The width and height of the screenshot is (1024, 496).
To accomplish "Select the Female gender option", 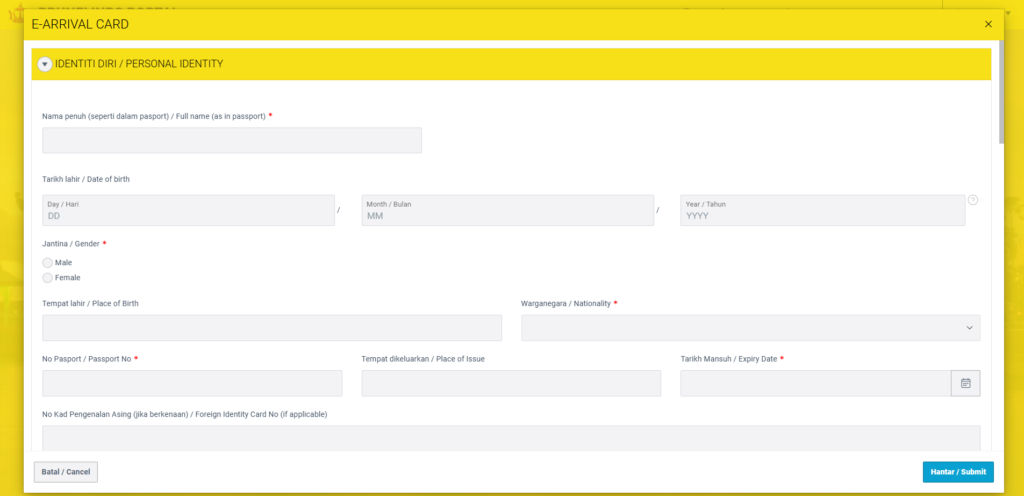I will 48,277.
